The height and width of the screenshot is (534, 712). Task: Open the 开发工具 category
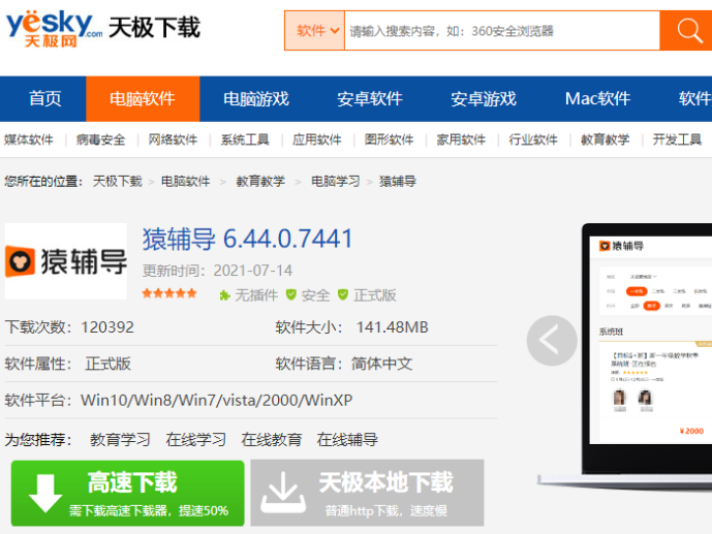tap(677, 139)
